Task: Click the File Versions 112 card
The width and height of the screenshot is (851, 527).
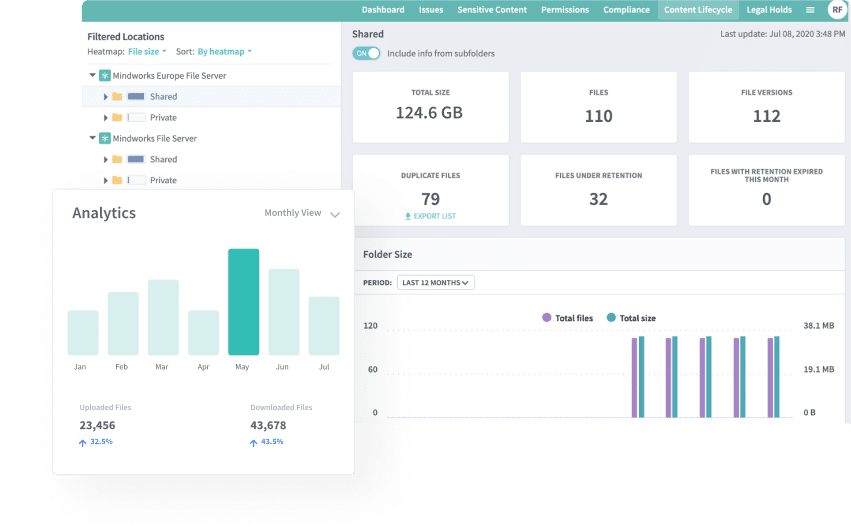Action: click(767, 107)
